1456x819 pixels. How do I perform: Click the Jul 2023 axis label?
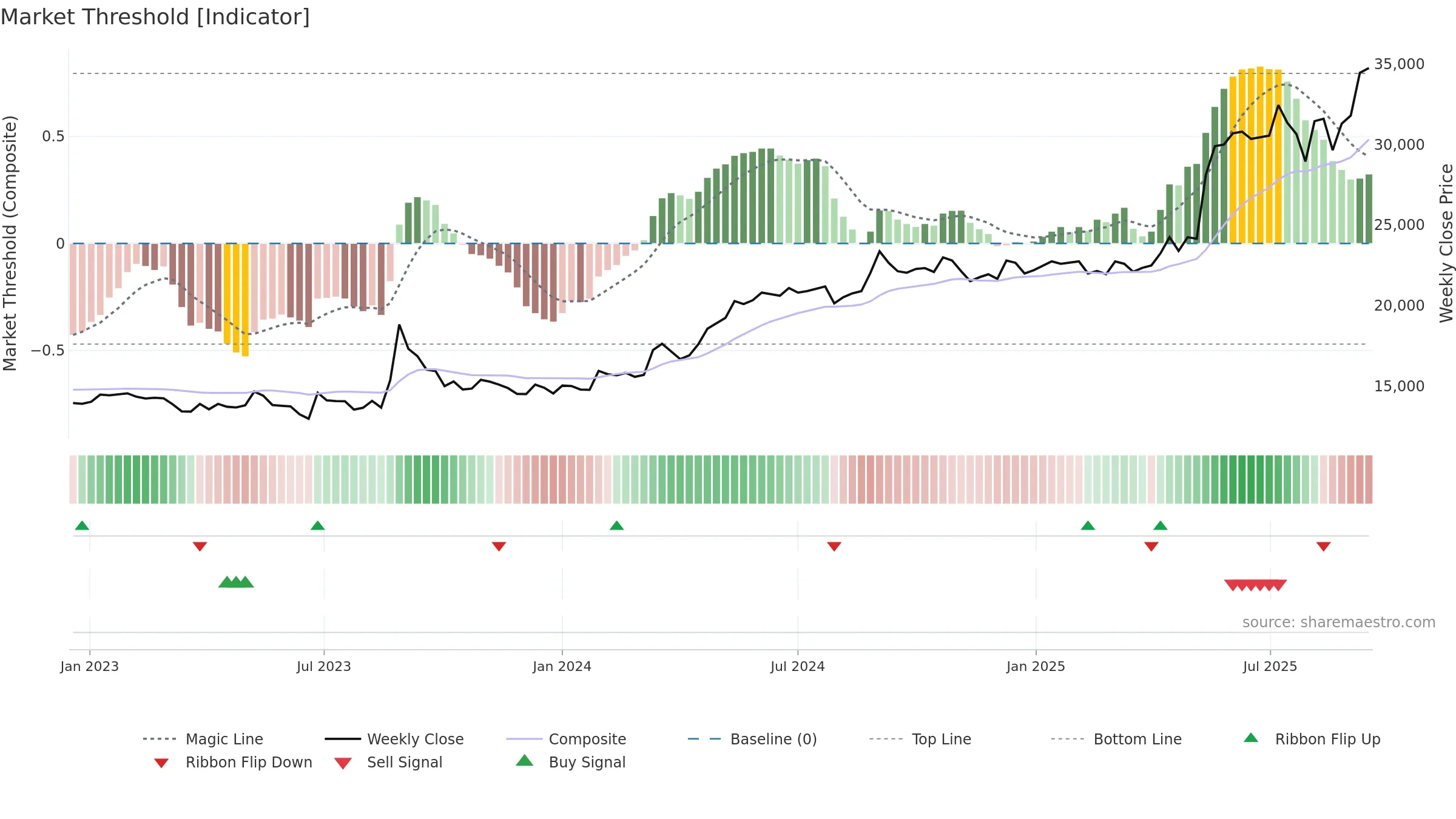324,666
